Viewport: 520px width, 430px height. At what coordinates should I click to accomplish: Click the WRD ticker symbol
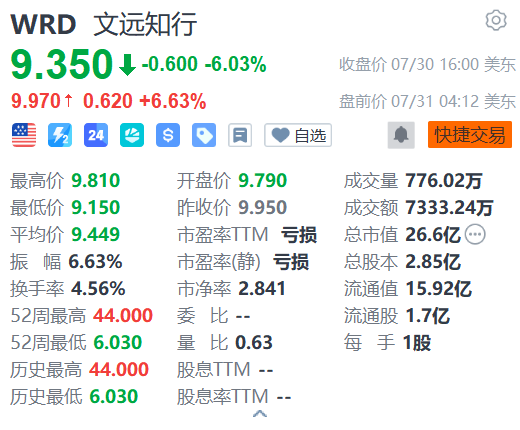tap(43, 24)
